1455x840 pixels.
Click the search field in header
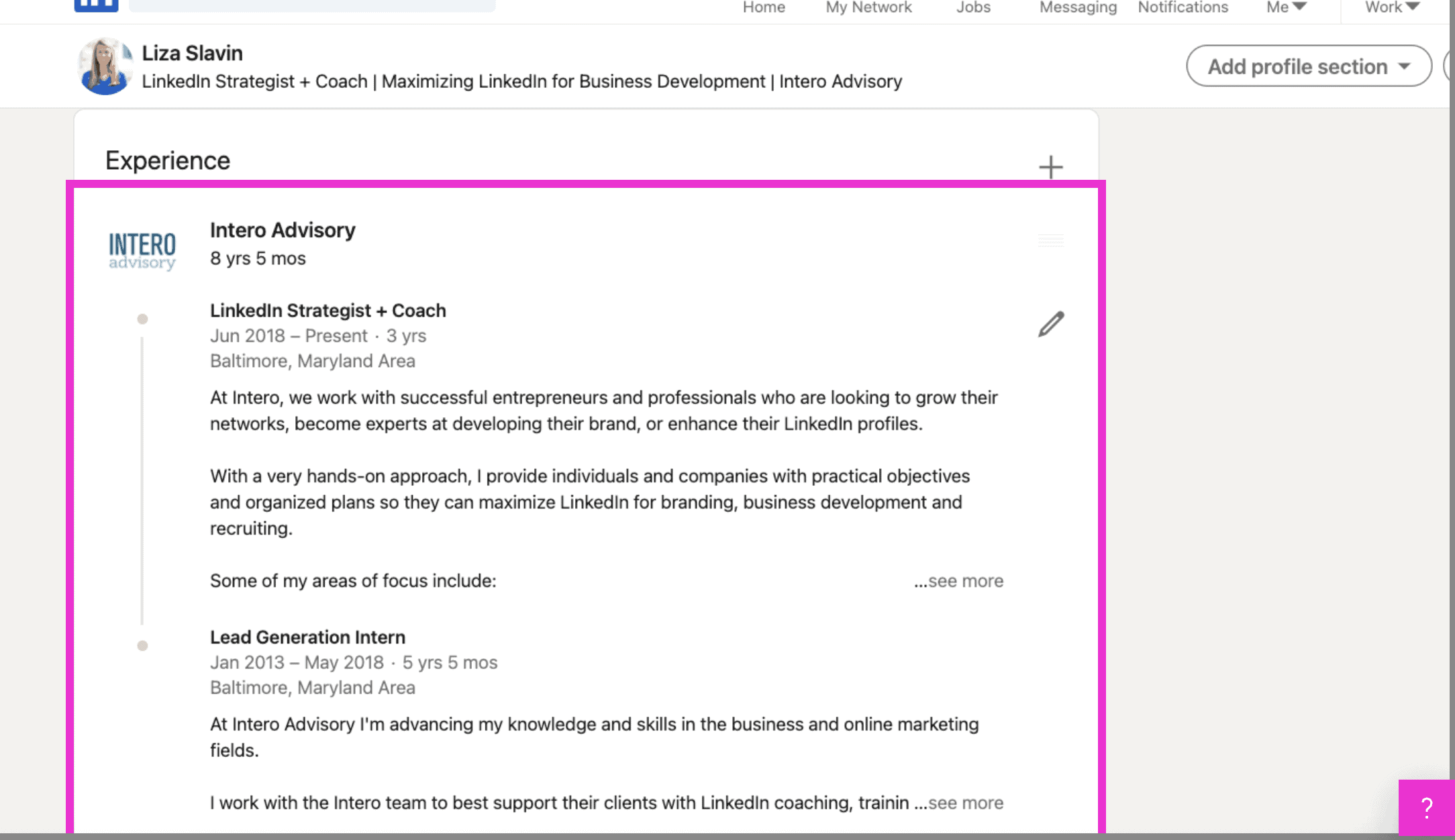[312, 5]
